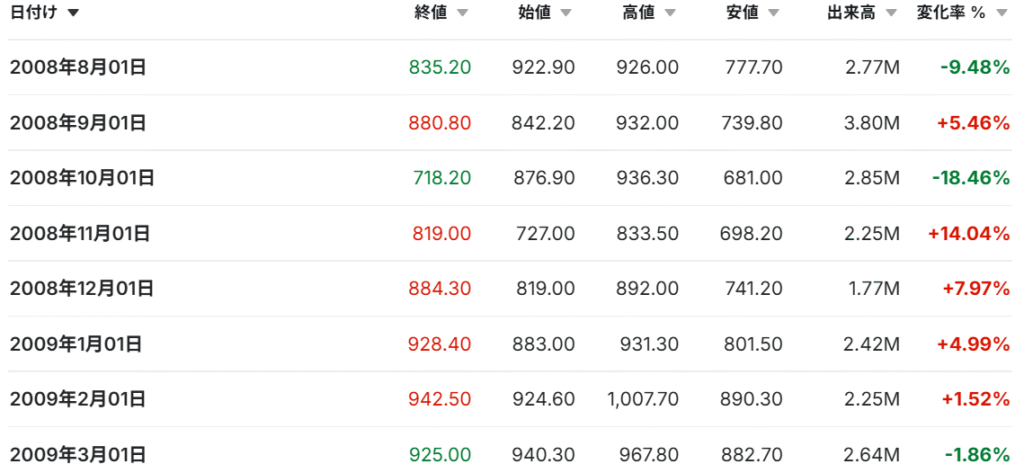The height and width of the screenshot is (473, 1024).
Task: Click the sort arrow next to 日付け
Action: point(73,13)
